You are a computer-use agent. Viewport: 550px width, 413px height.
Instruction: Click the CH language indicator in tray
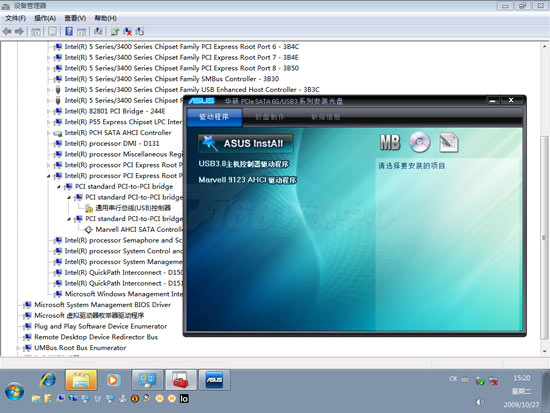453,379
